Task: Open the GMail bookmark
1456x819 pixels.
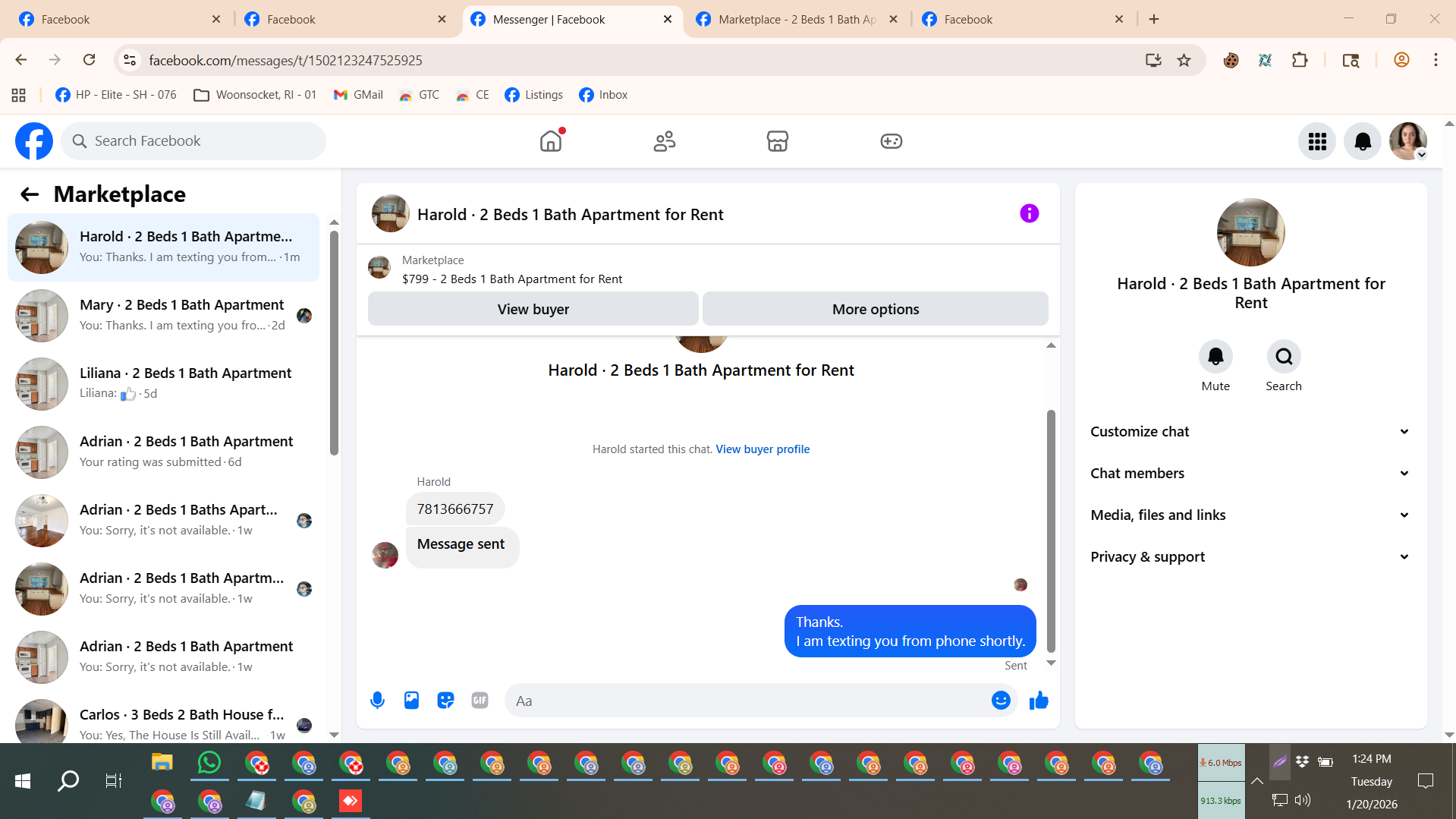Action: (358, 95)
